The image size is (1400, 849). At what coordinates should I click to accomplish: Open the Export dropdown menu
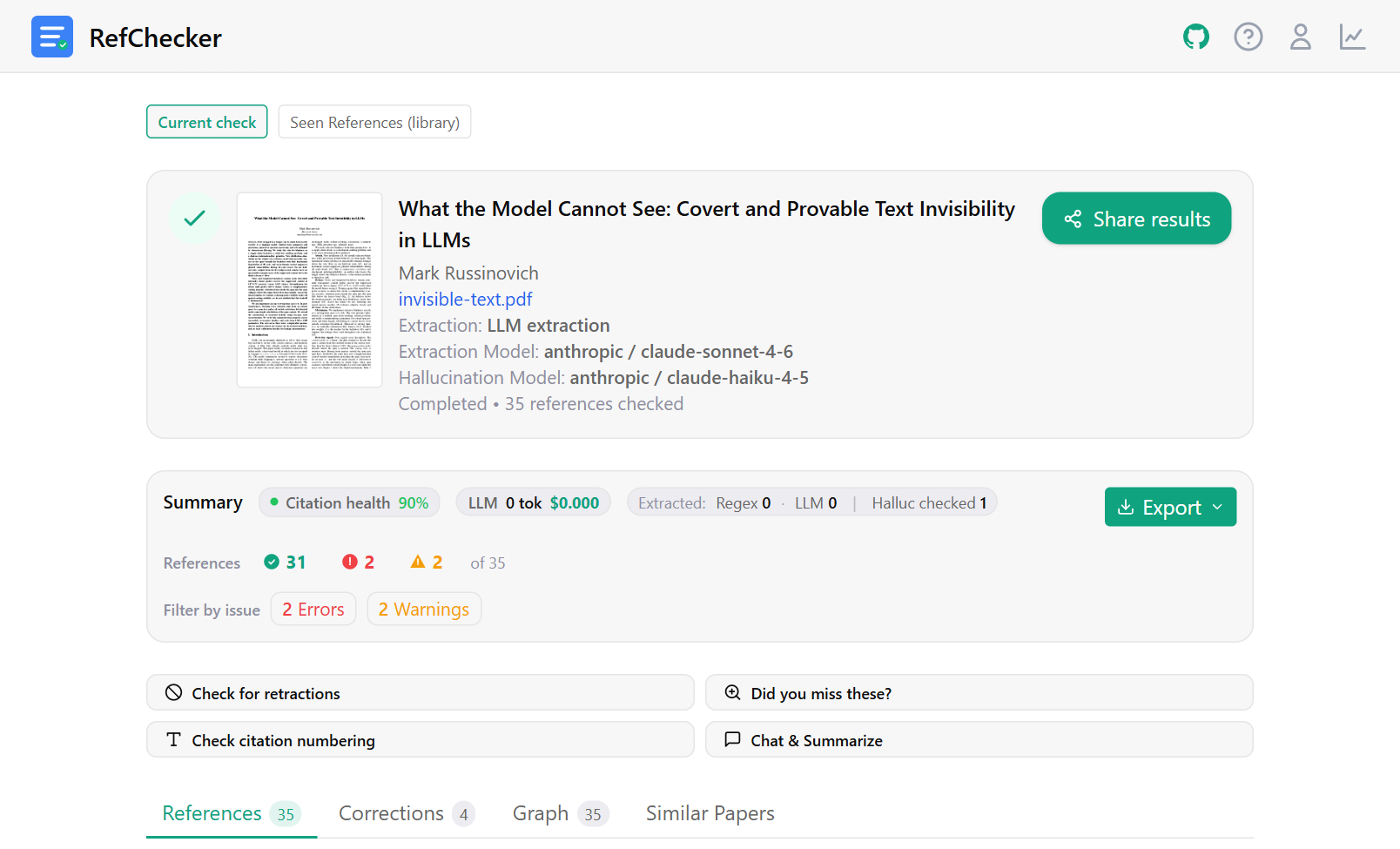(1170, 507)
